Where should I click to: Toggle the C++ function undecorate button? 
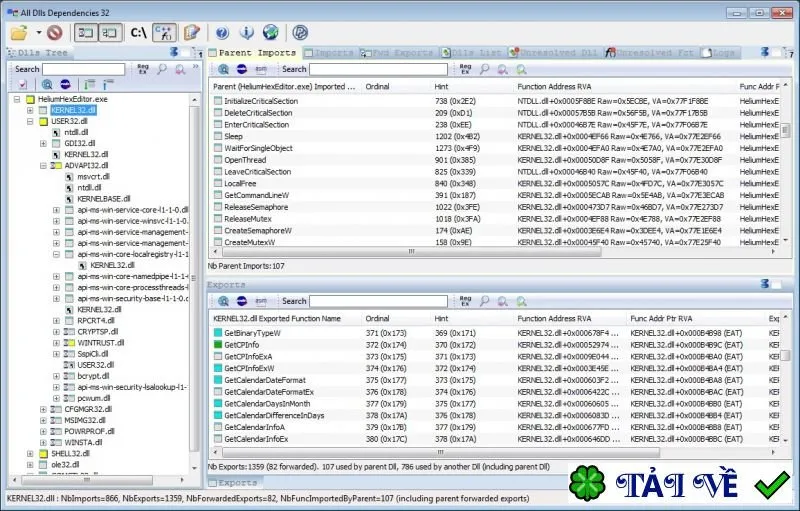pyautogui.click(x=164, y=33)
